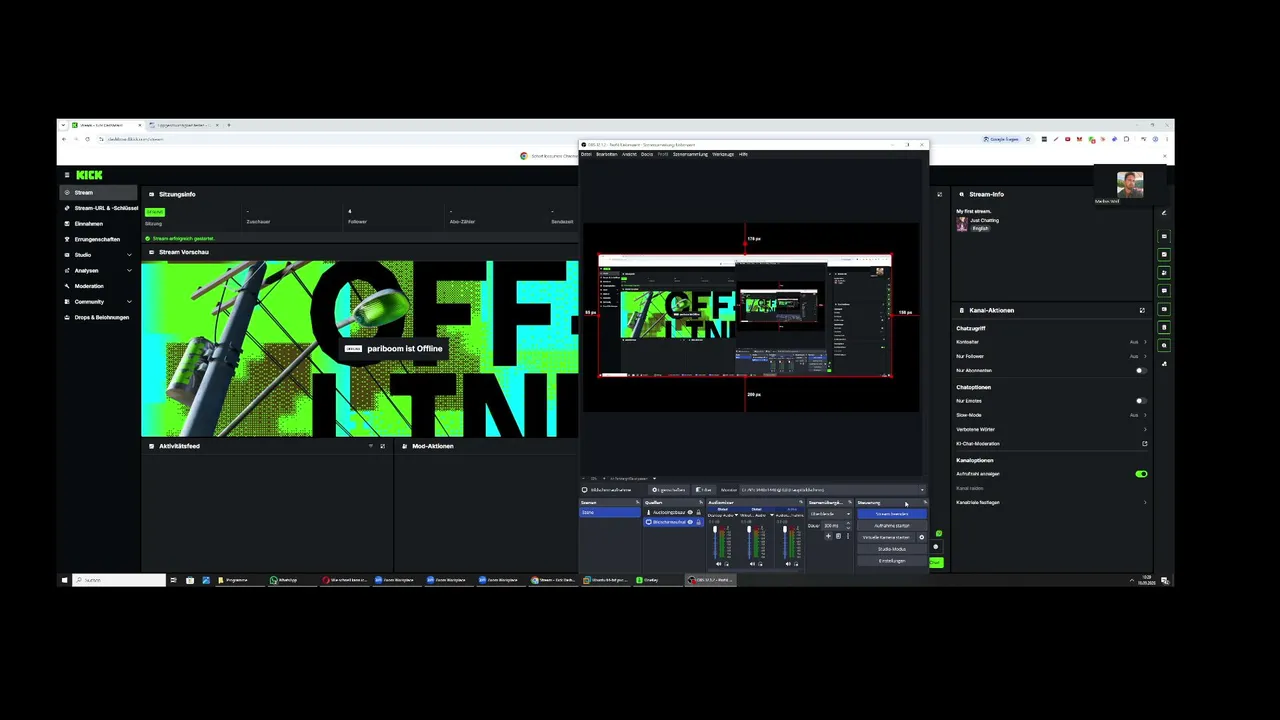Open KI-Chat-Moderation external link
This screenshot has width=1280, height=720.
pyautogui.click(x=1144, y=444)
